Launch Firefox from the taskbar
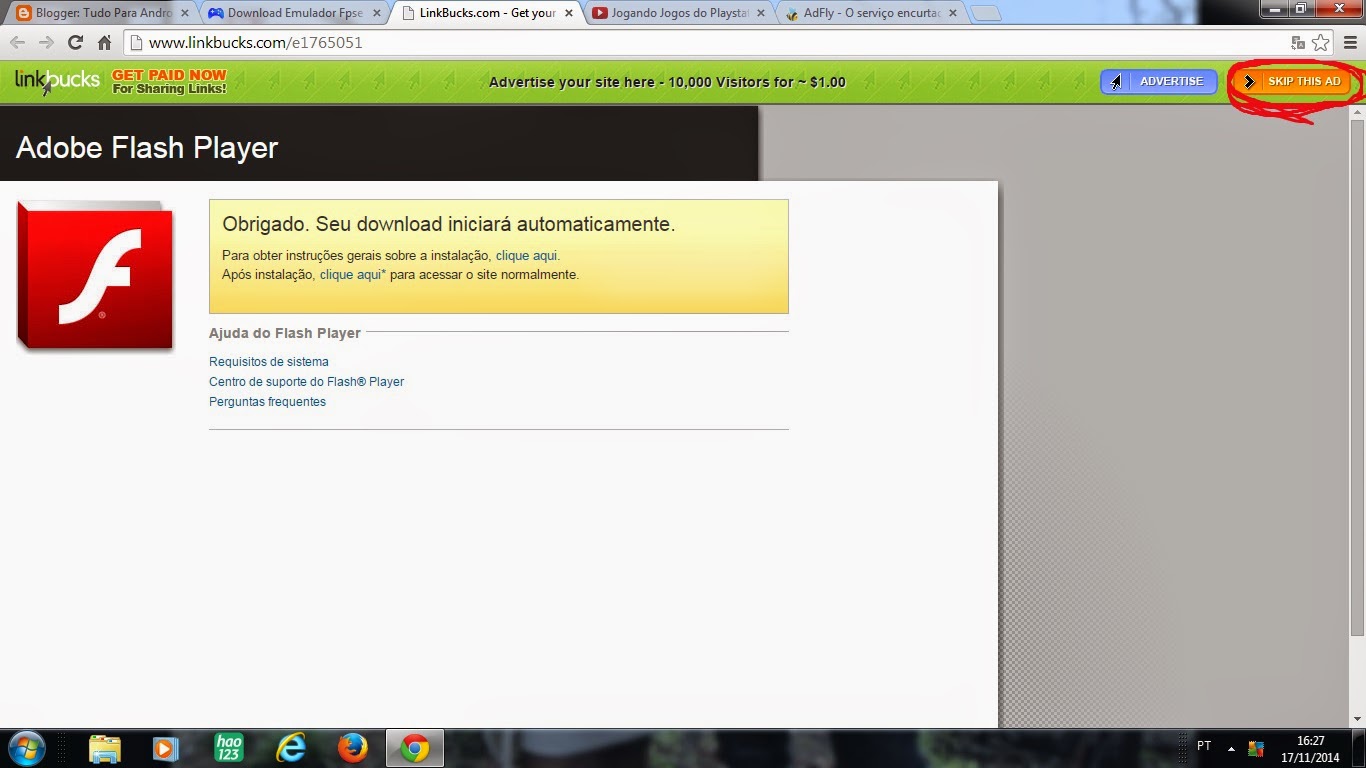This screenshot has width=1366, height=768. point(352,748)
